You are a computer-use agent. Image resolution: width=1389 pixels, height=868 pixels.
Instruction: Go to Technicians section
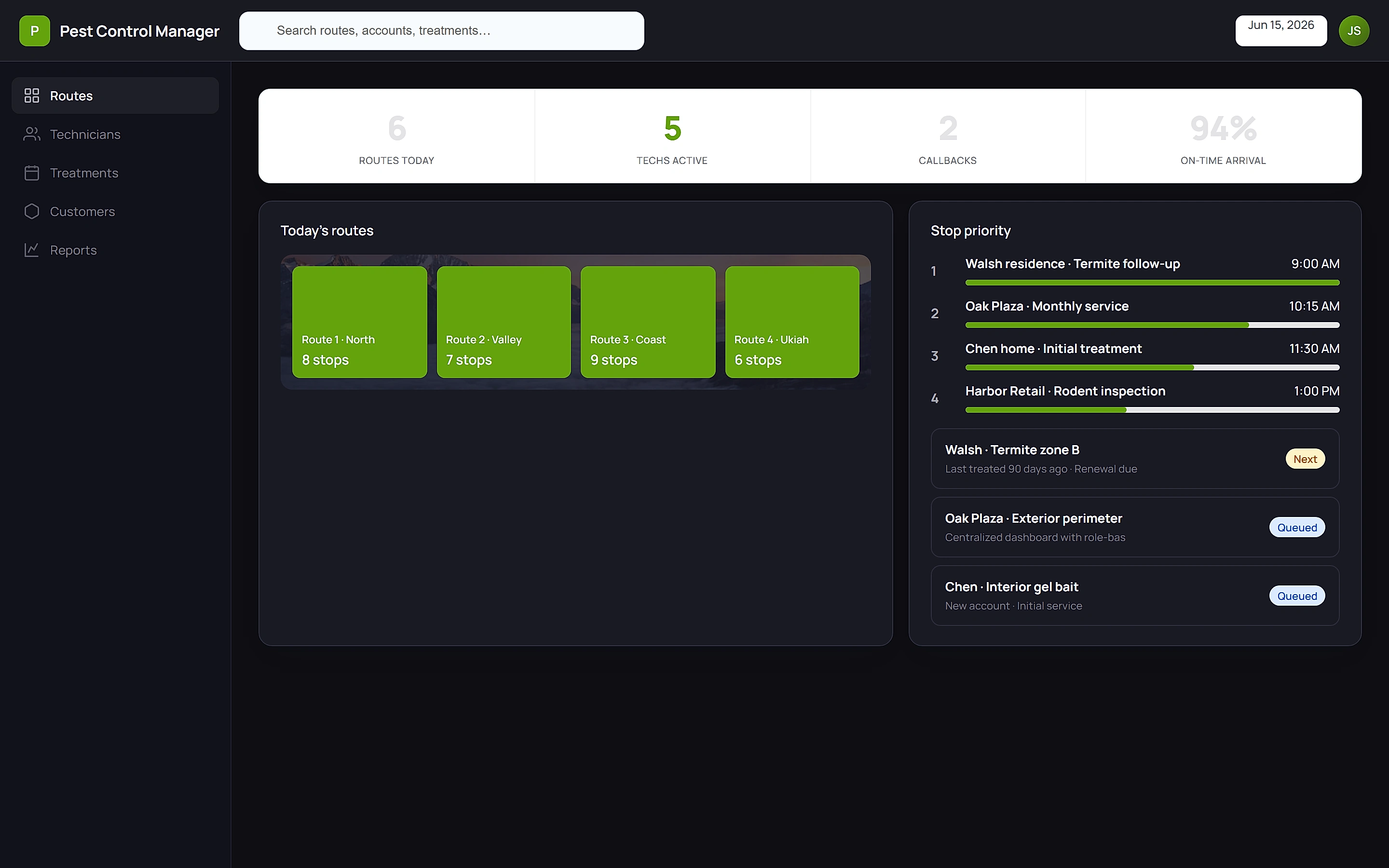coord(115,135)
